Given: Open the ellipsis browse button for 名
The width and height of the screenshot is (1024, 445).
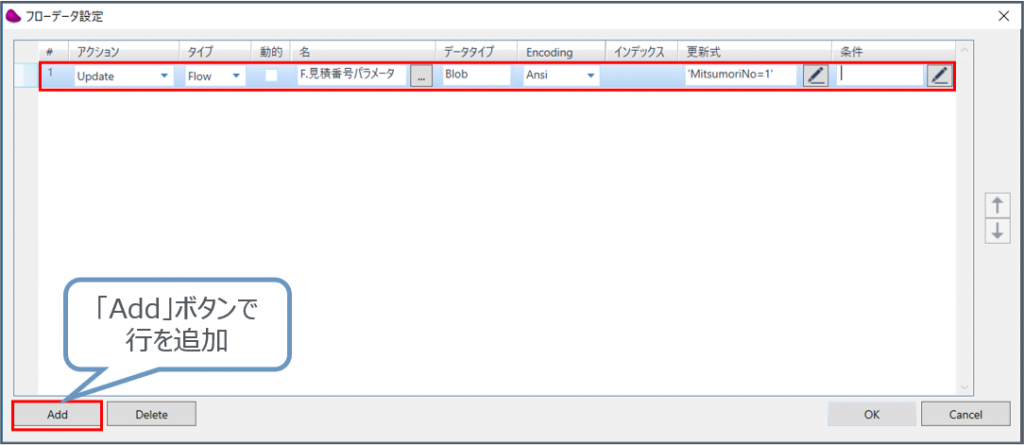Looking at the screenshot, I should pos(421,76).
